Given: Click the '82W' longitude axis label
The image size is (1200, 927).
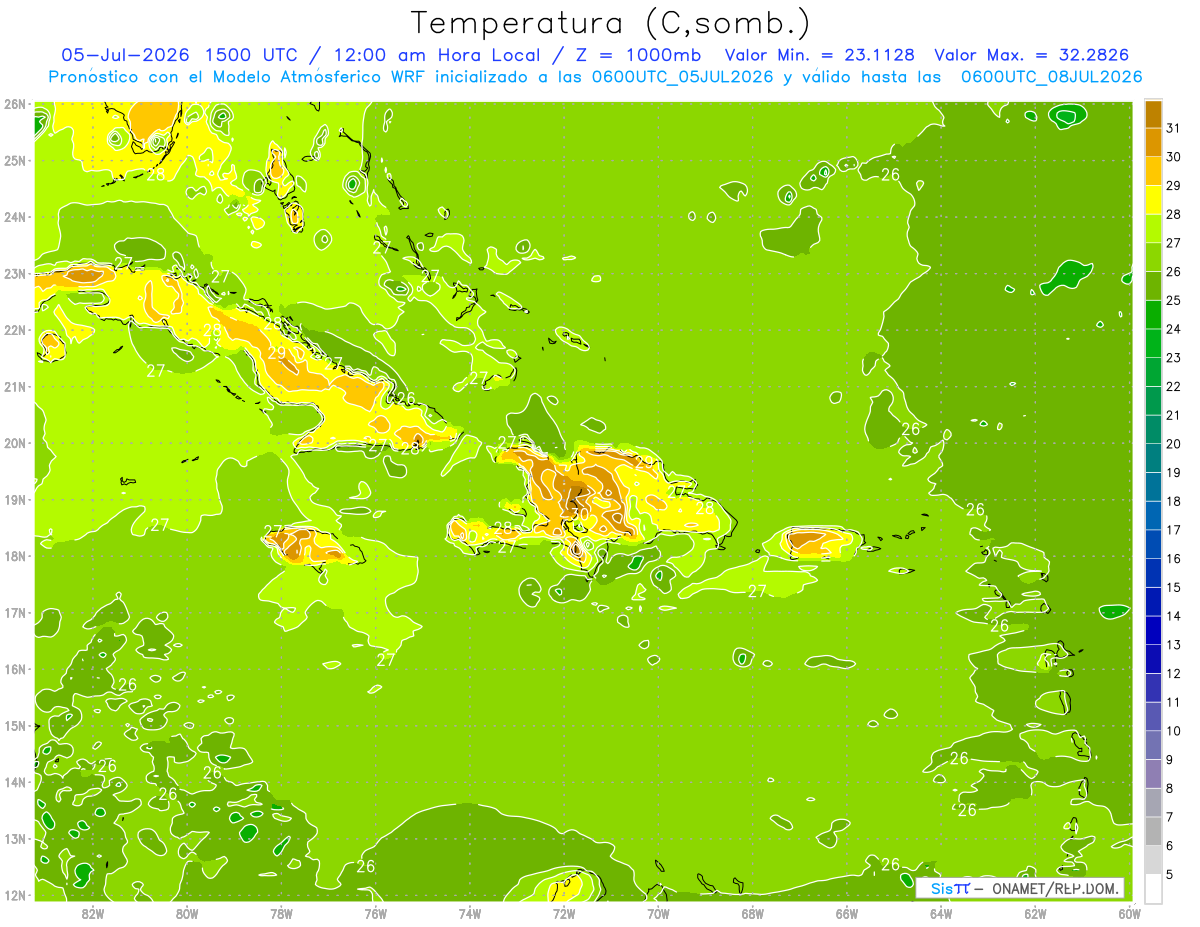Looking at the screenshot, I should click(92, 913).
